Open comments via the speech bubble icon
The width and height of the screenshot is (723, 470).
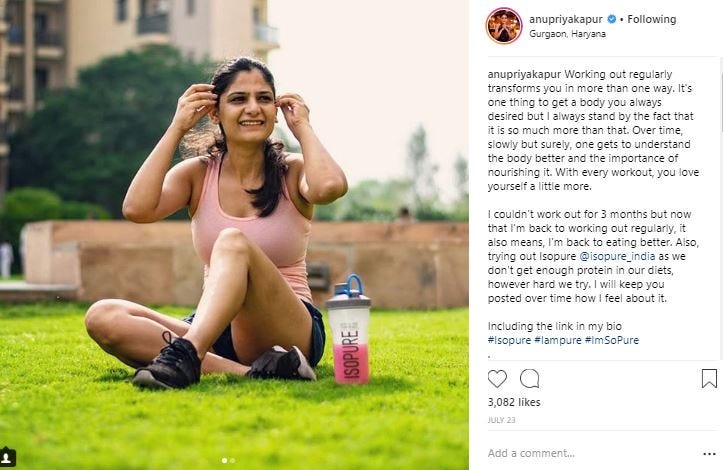pyautogui.click(x=529, y=379)
